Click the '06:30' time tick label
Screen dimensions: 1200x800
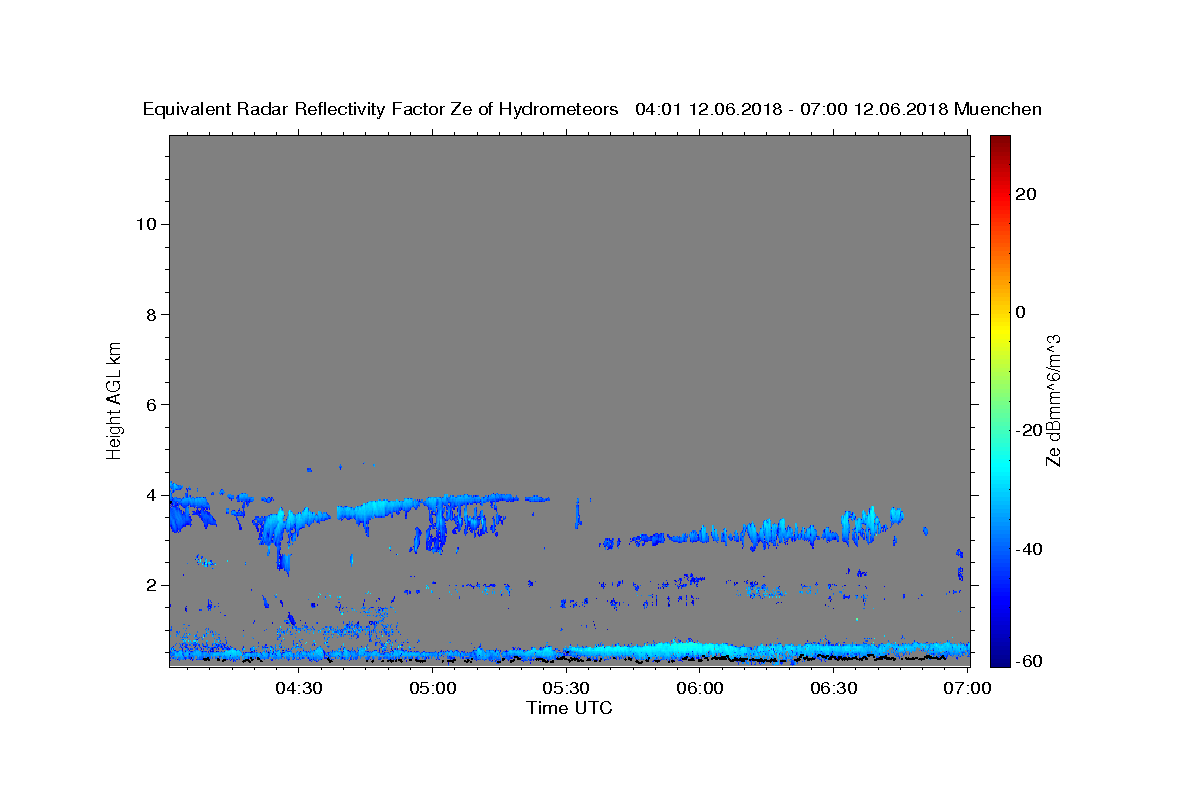pos(834,688)
